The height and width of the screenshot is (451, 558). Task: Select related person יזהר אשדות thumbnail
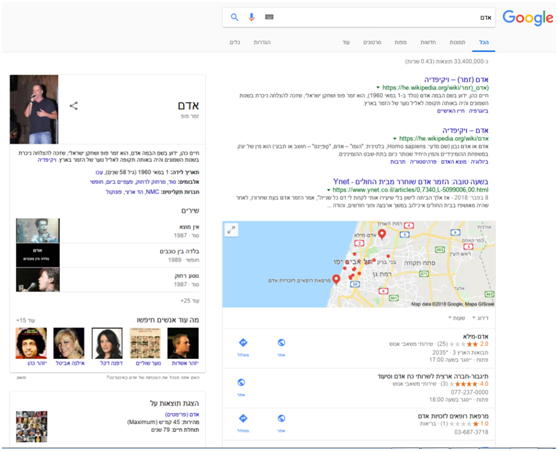(x=183, y=343)
